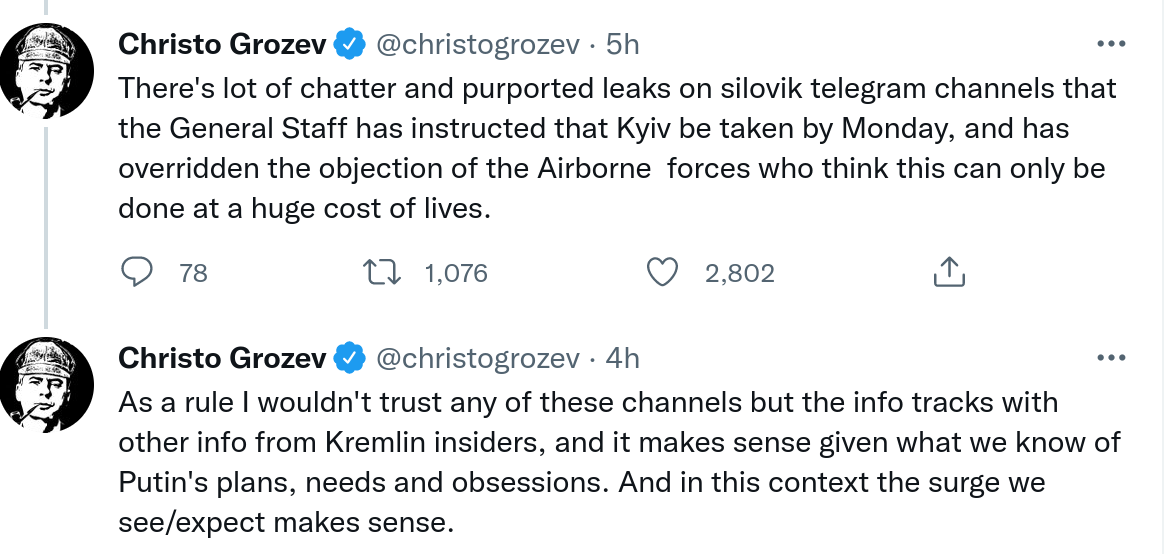Click Christo Grozev name on 5h tweet

[222, 44]
